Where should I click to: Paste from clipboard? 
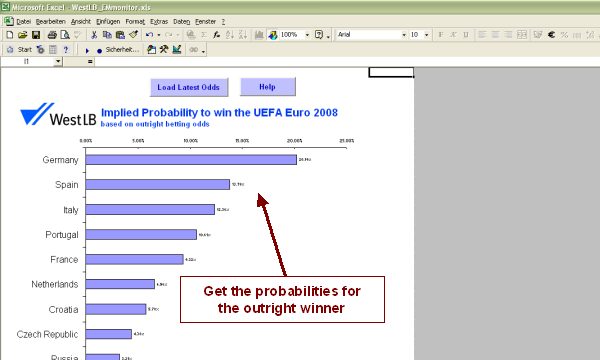120,35
